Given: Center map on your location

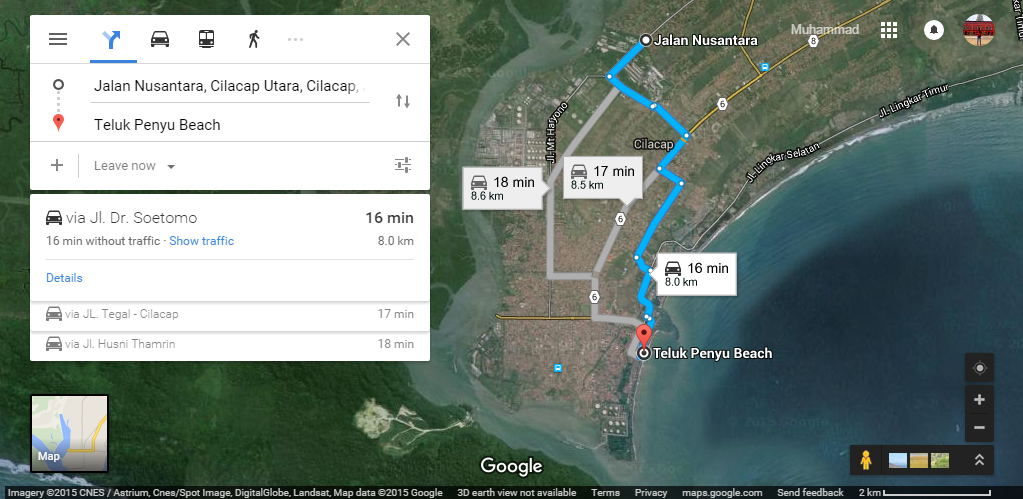Looking at the screenshot, I should (979, 368).
